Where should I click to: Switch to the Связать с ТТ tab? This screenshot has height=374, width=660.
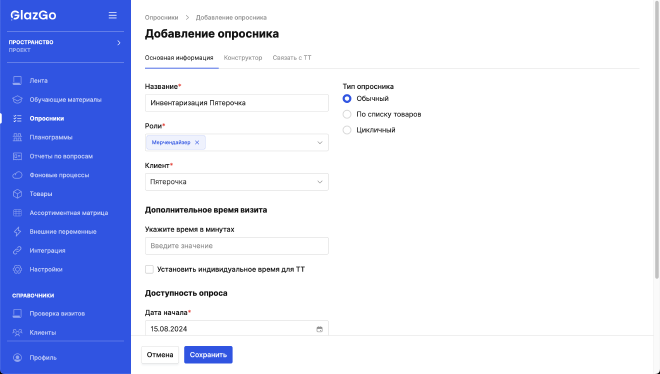(292, 58)
